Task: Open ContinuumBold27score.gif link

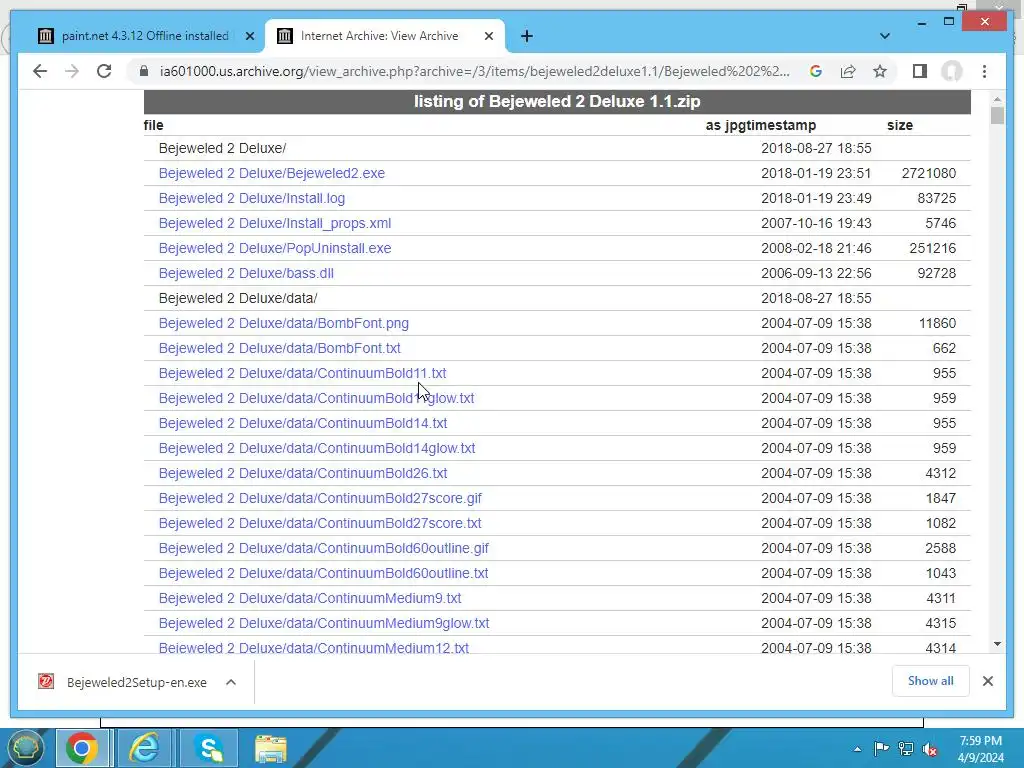Action: (320, 498)
